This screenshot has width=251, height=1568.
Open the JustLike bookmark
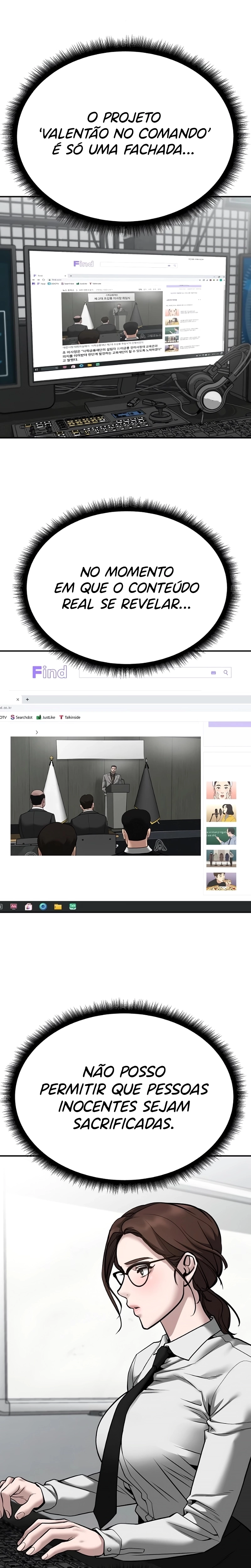[x=46, y=717]
